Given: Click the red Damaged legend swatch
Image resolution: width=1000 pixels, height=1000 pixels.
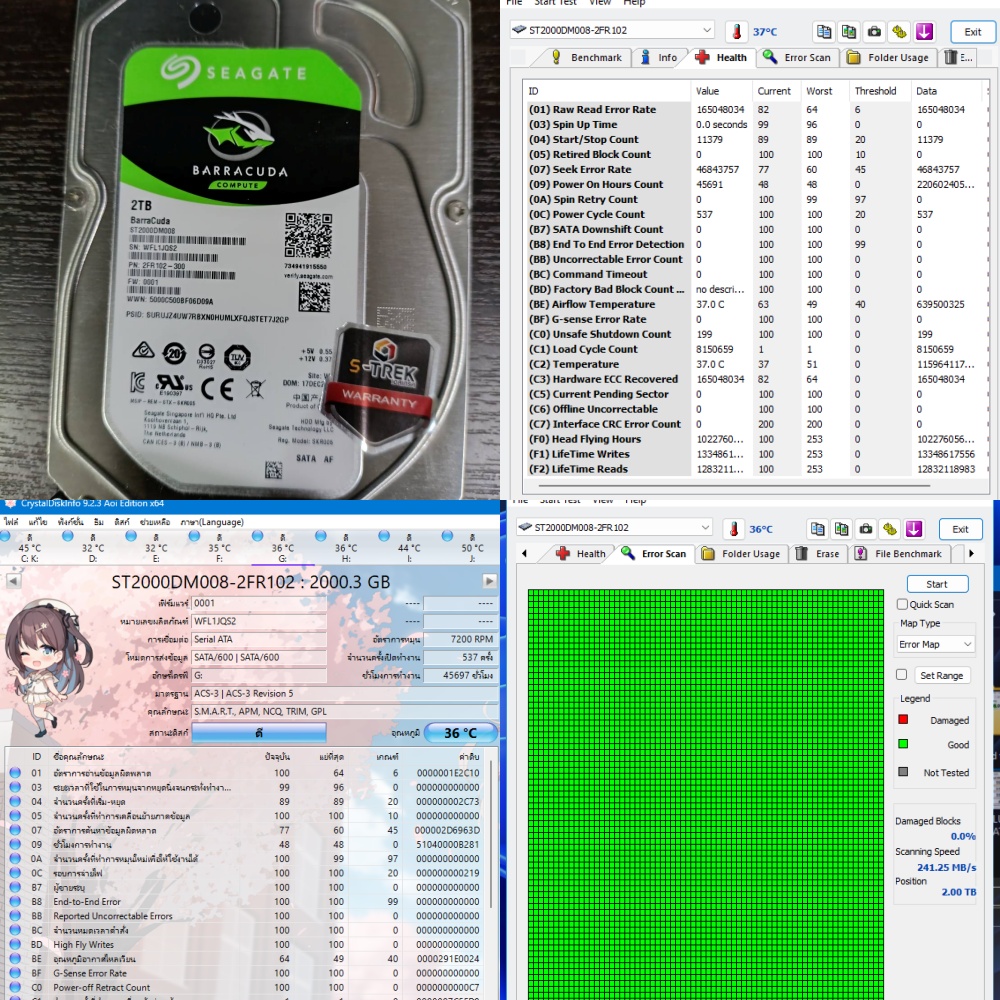Looking at the screenshot, I should click(x=902, y=719).
